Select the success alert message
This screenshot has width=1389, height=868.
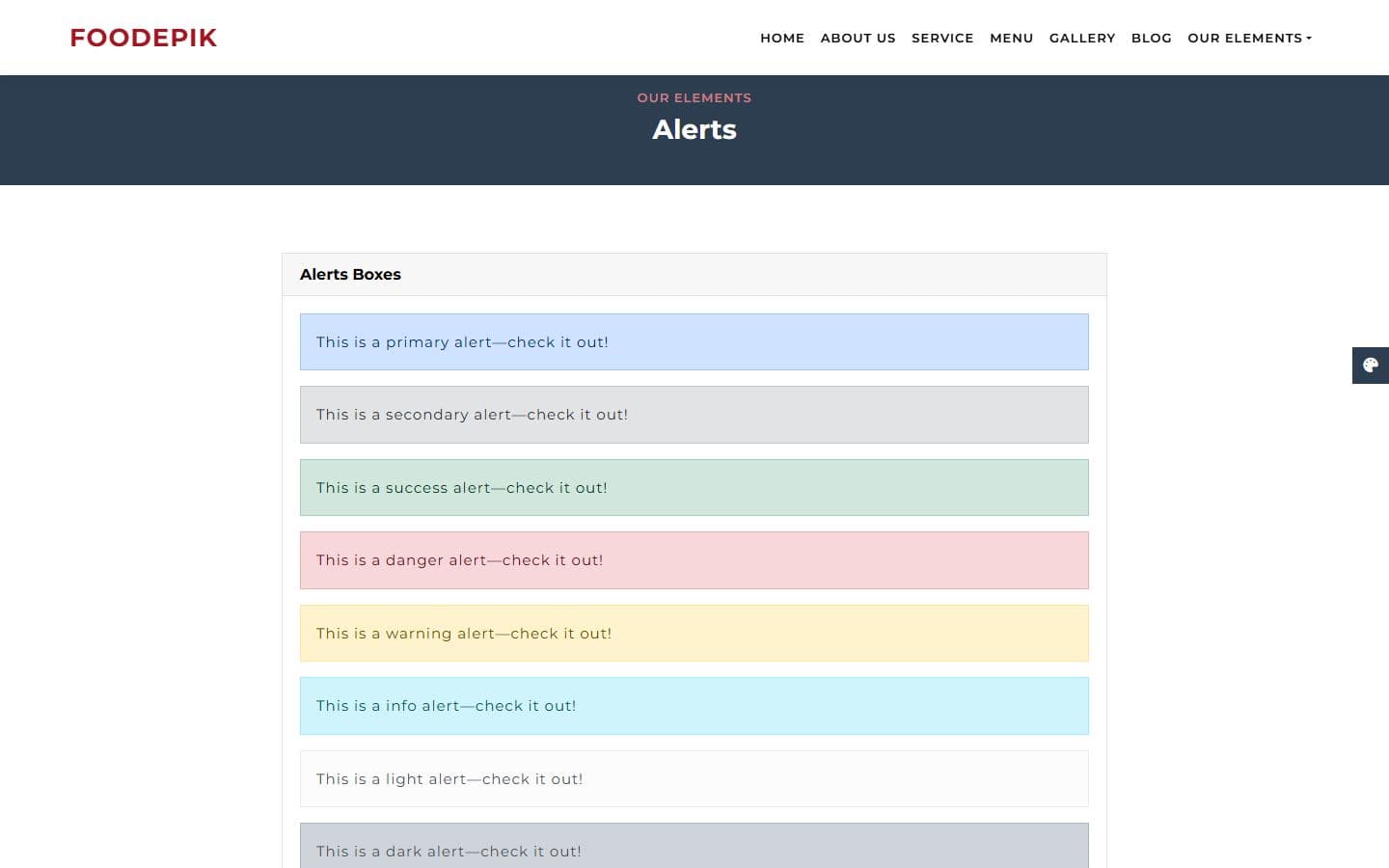pos(694,487)
